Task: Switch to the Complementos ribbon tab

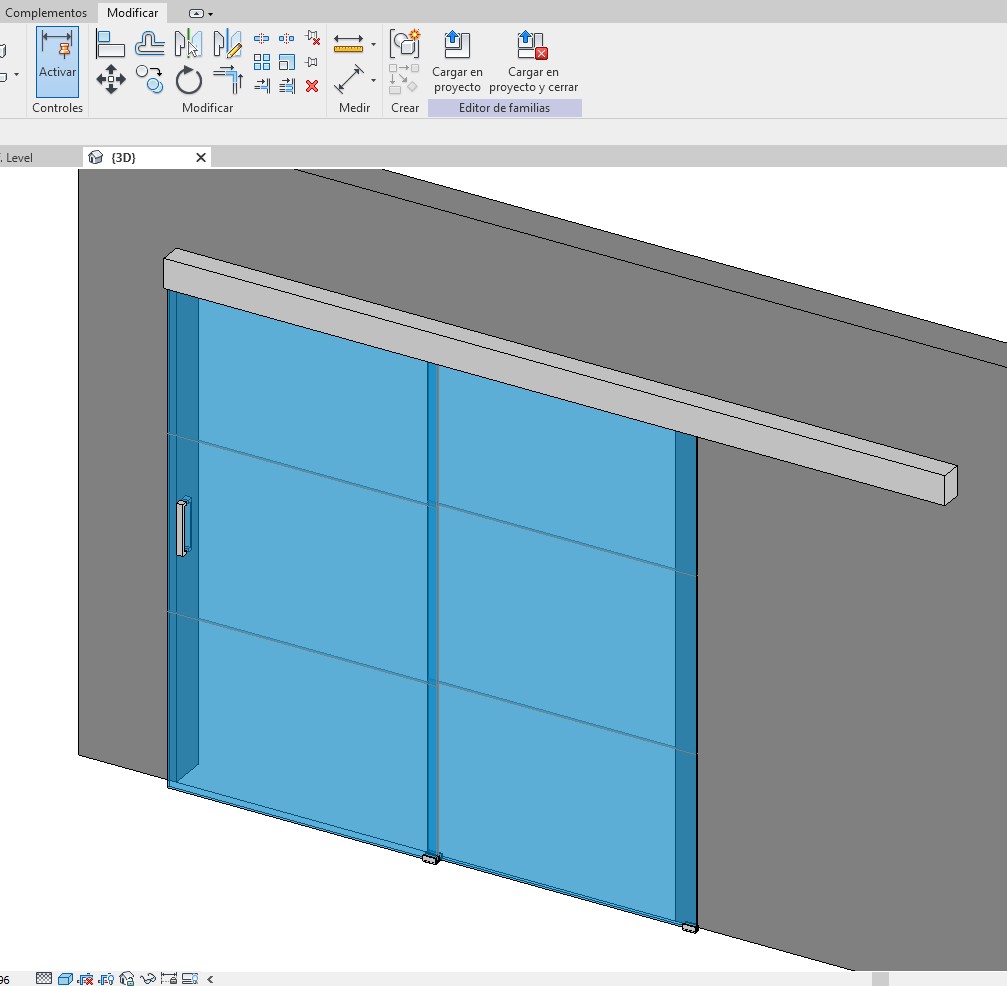Action: 45,13
